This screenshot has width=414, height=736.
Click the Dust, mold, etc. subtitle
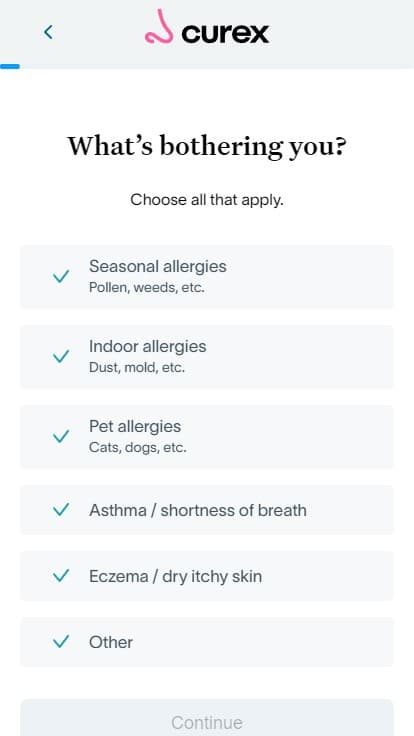point(137,367)
